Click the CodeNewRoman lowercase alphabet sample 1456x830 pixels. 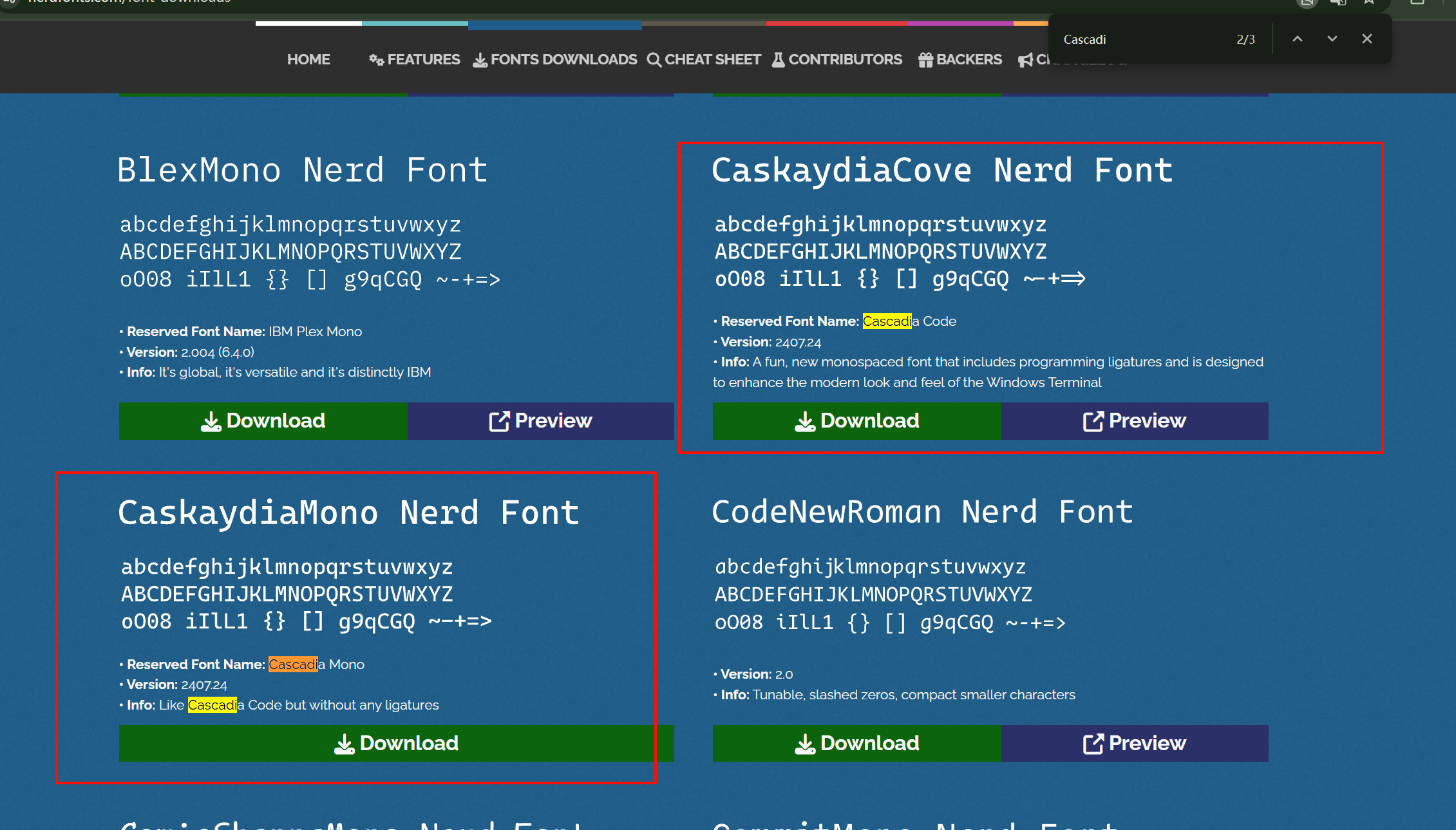[871, 567]
